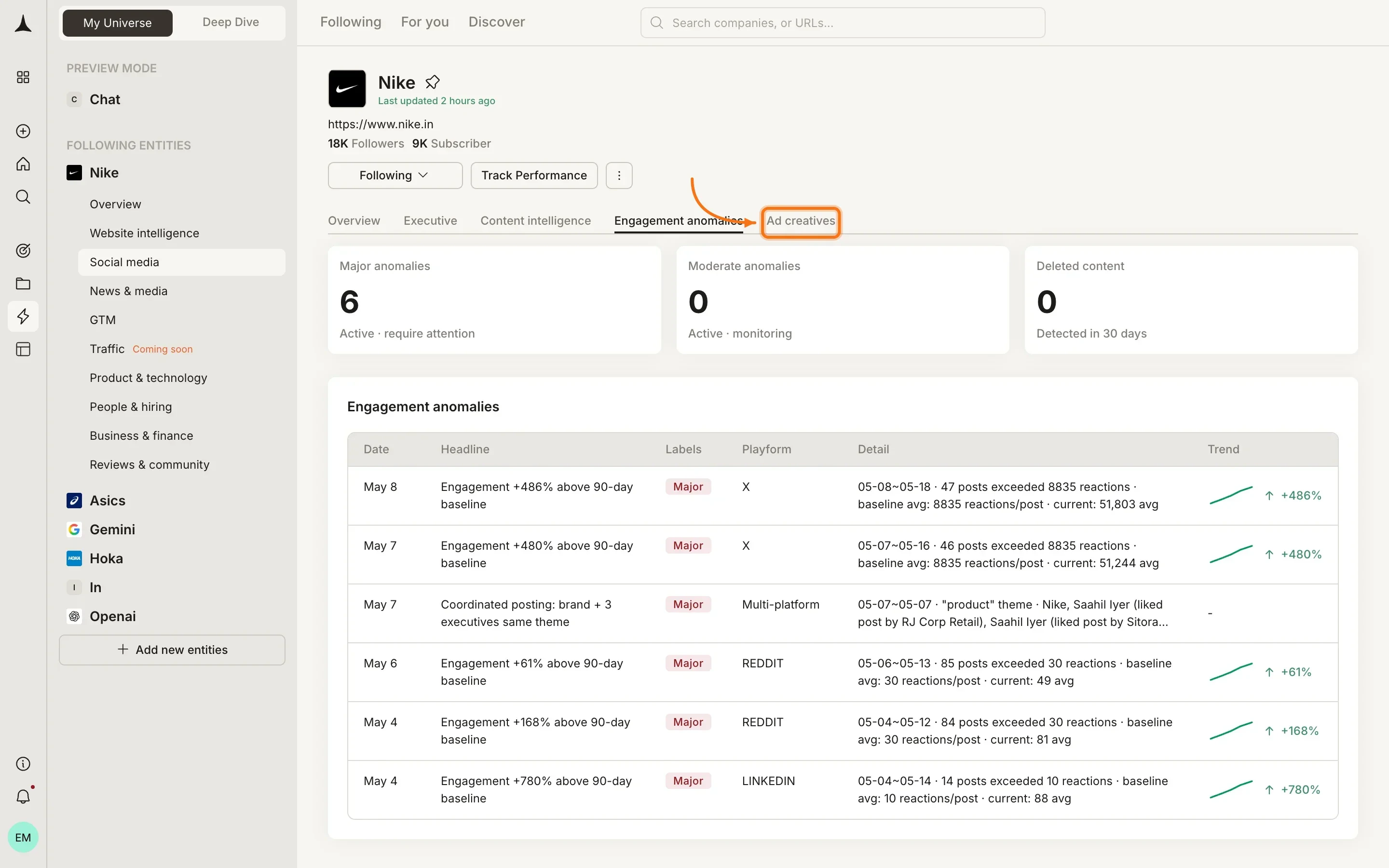Image resolution: width=1389 pixels, height=868 pixels.
Task: Click 'Coordinated posting: brand + 3 executives' headline
Action: pyautogui.click(x=526, y=613)
